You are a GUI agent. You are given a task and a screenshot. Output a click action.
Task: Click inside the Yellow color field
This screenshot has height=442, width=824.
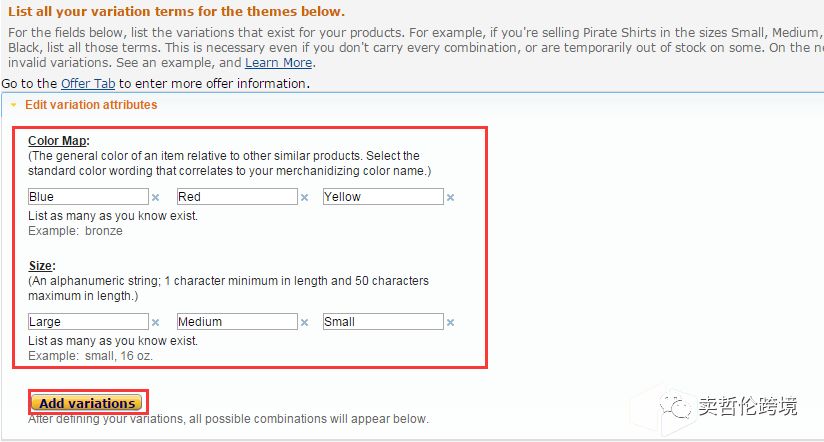point(383,197)
